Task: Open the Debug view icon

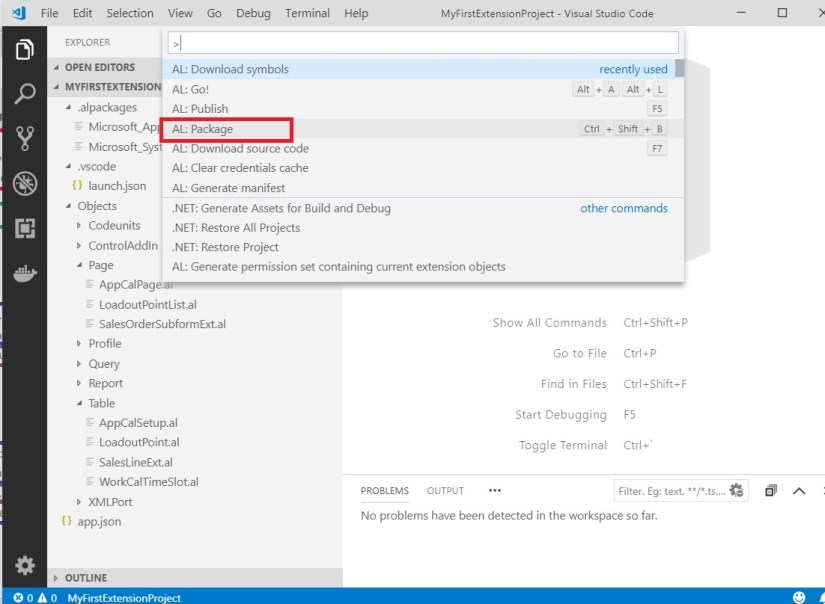Action: (x=25, y=183)
